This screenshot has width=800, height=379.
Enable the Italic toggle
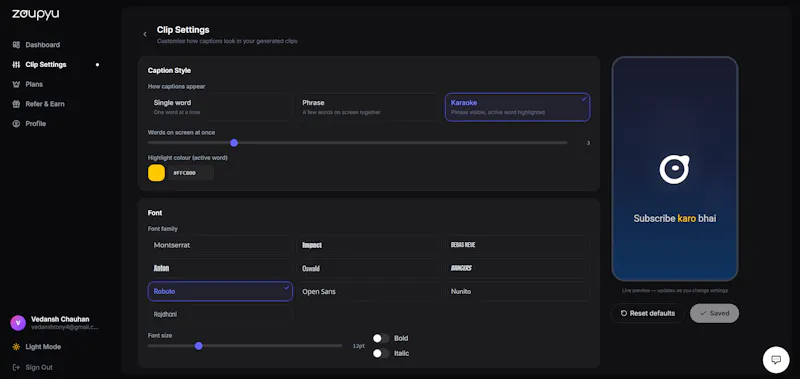point(381,353)
